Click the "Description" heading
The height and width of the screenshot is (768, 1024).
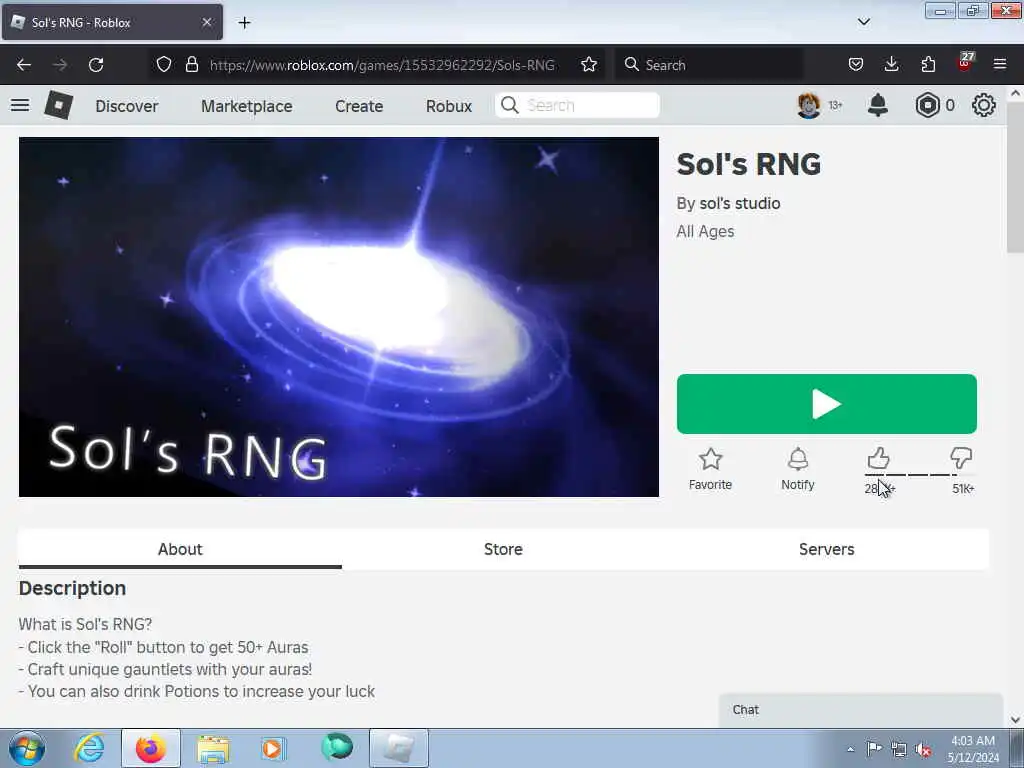(x=72, y=588)
